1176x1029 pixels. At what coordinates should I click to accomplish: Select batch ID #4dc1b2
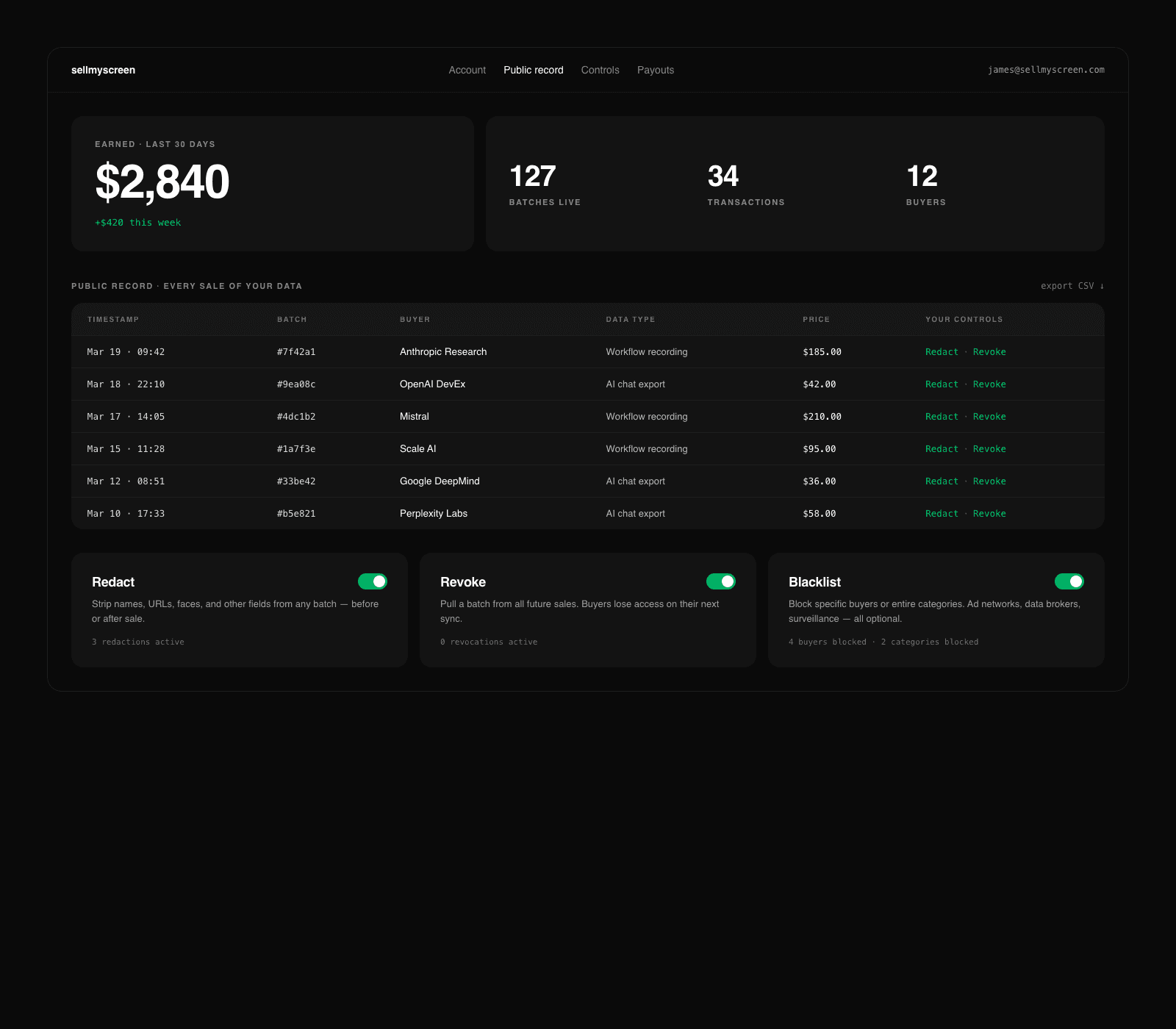(296, 417)
